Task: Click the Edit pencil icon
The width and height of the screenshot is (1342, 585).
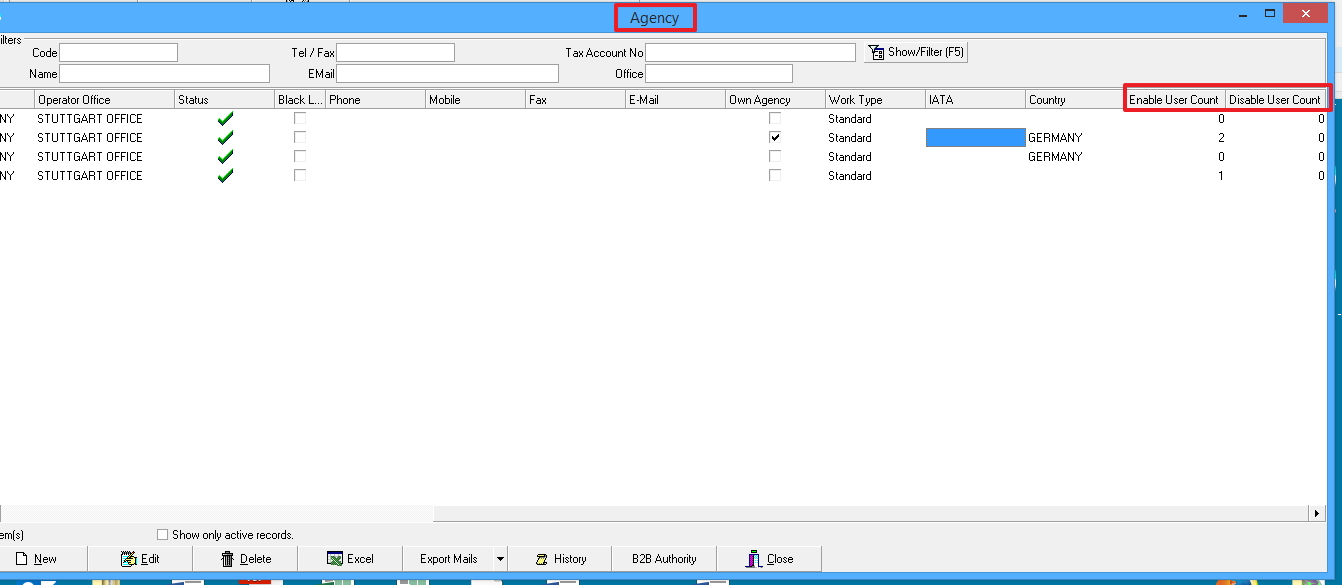Action: (128, 559)
